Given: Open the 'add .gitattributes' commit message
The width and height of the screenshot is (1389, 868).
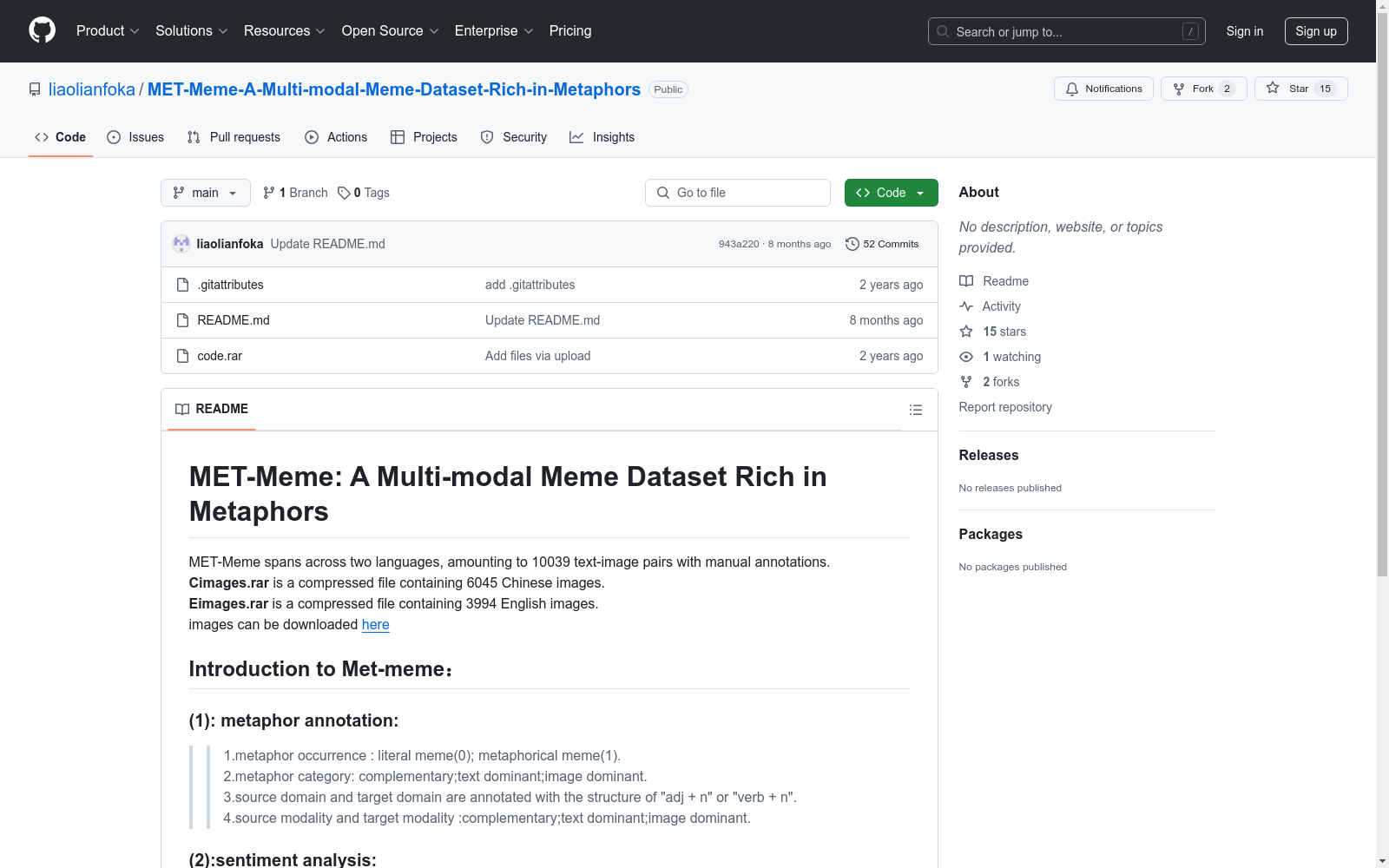Looking at the screenshot, I should pyautogui.click(x=530, y=285).
